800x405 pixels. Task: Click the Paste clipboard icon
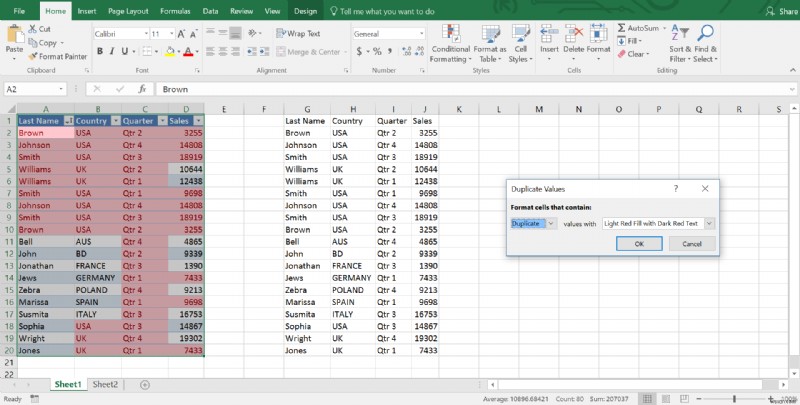14,35
